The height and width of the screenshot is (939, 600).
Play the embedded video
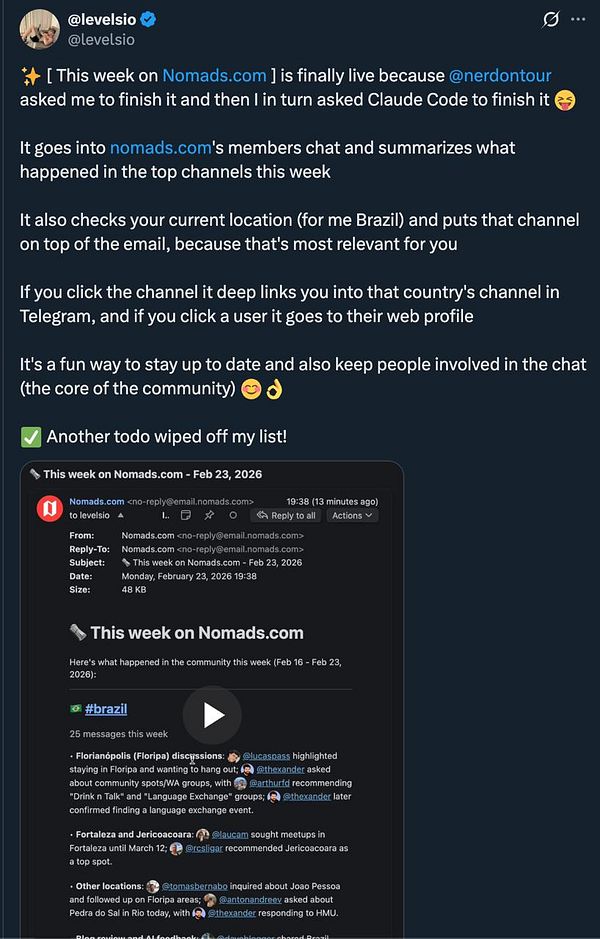tap(212, 714)
